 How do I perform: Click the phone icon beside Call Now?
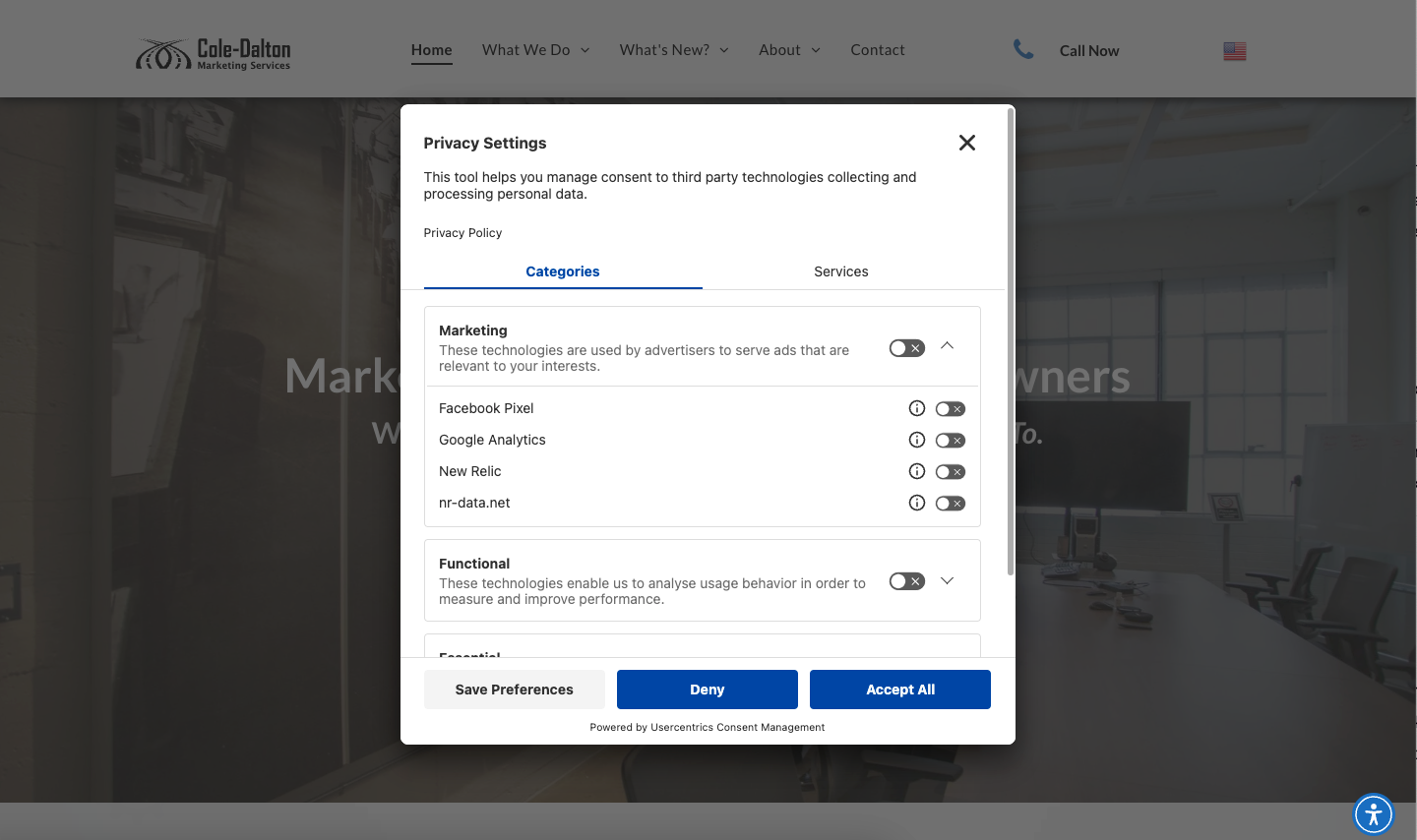(x=1023, y=49)
